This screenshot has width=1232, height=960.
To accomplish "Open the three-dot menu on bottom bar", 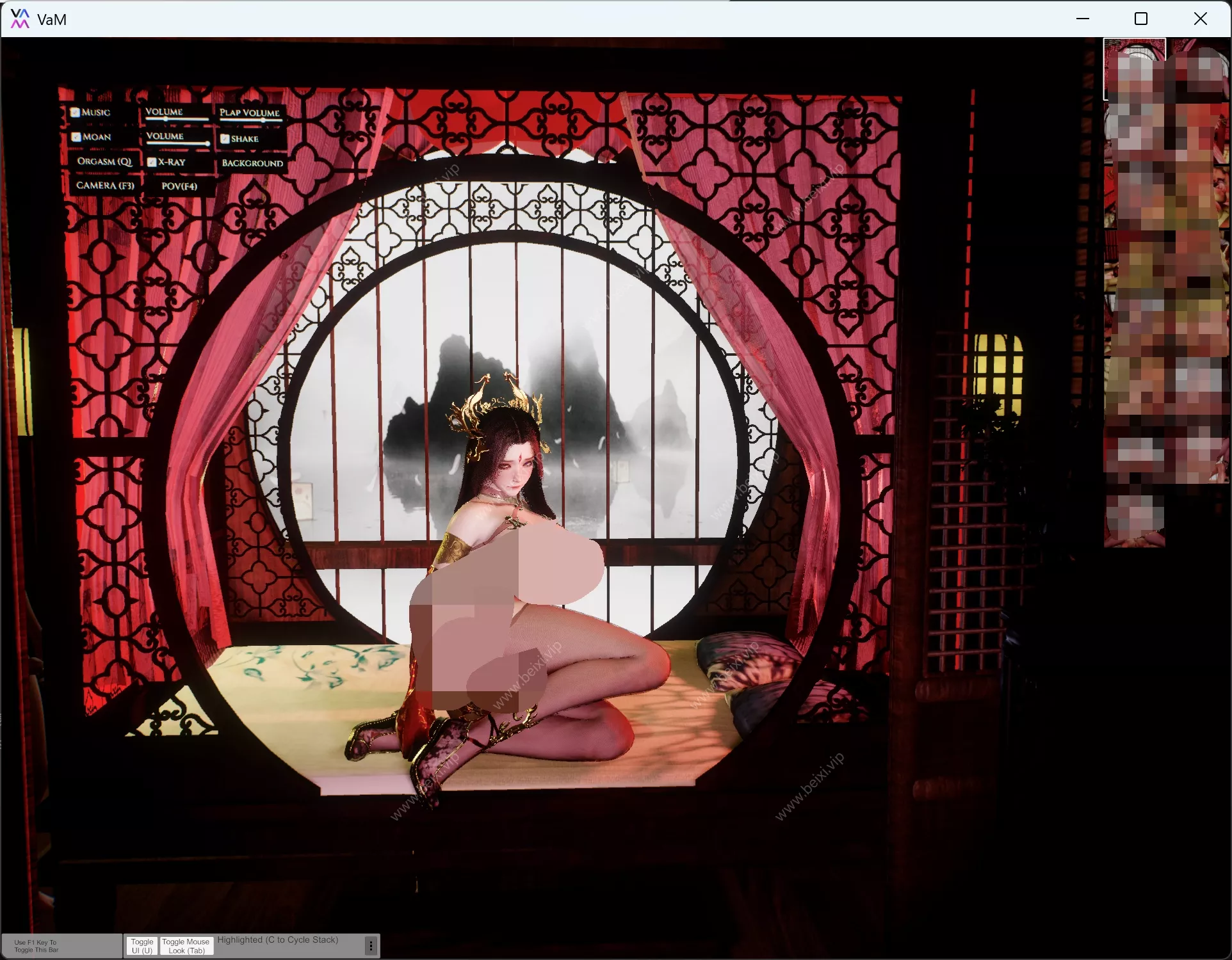I will coord(371,945).
